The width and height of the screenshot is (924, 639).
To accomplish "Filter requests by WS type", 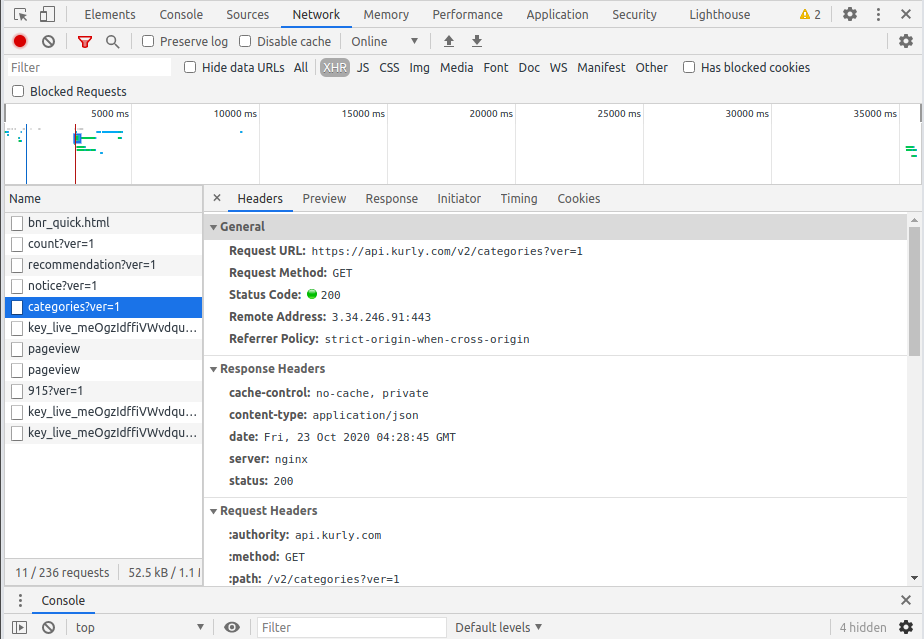I will (558, 67).
